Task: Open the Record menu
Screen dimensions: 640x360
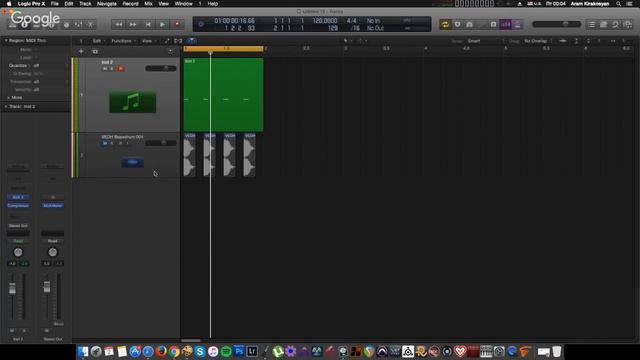Action: click(131, 4)
